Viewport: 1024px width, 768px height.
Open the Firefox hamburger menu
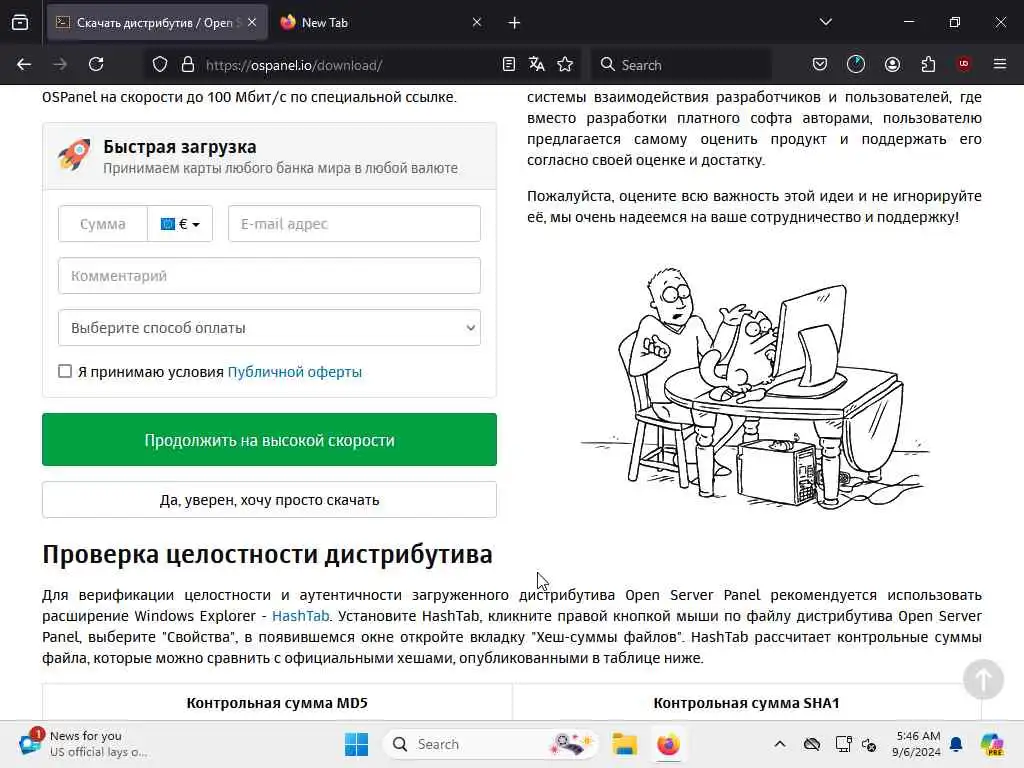pos(1000,64)
